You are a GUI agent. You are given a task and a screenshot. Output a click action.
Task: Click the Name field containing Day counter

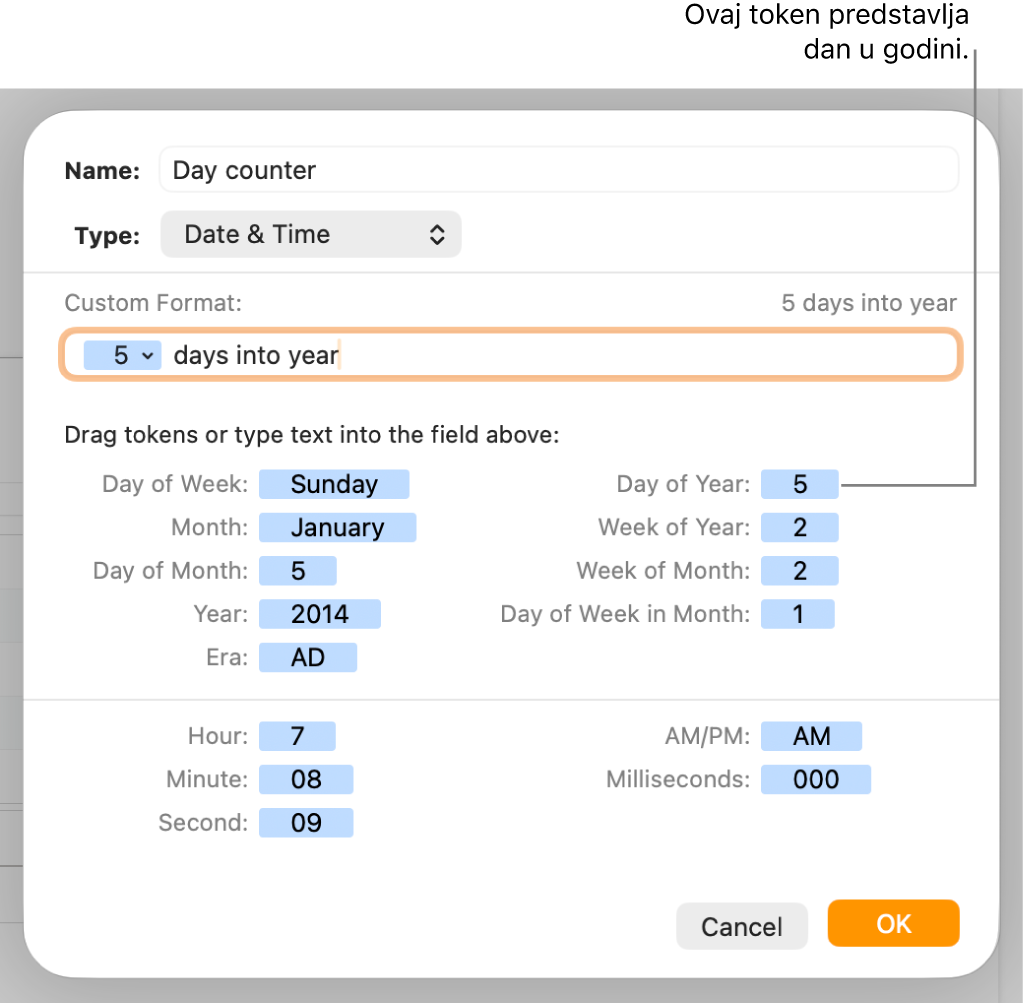(x=558, y=170)
